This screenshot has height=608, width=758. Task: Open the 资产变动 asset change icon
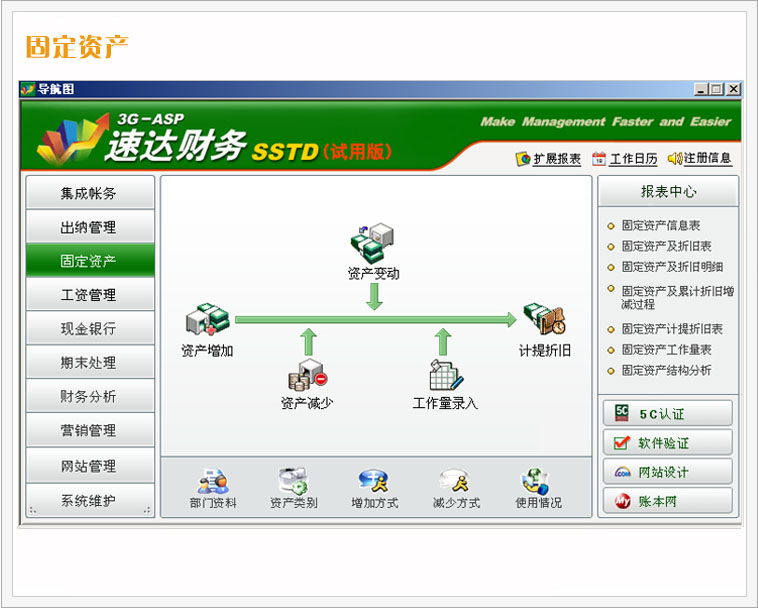[372, 243]
